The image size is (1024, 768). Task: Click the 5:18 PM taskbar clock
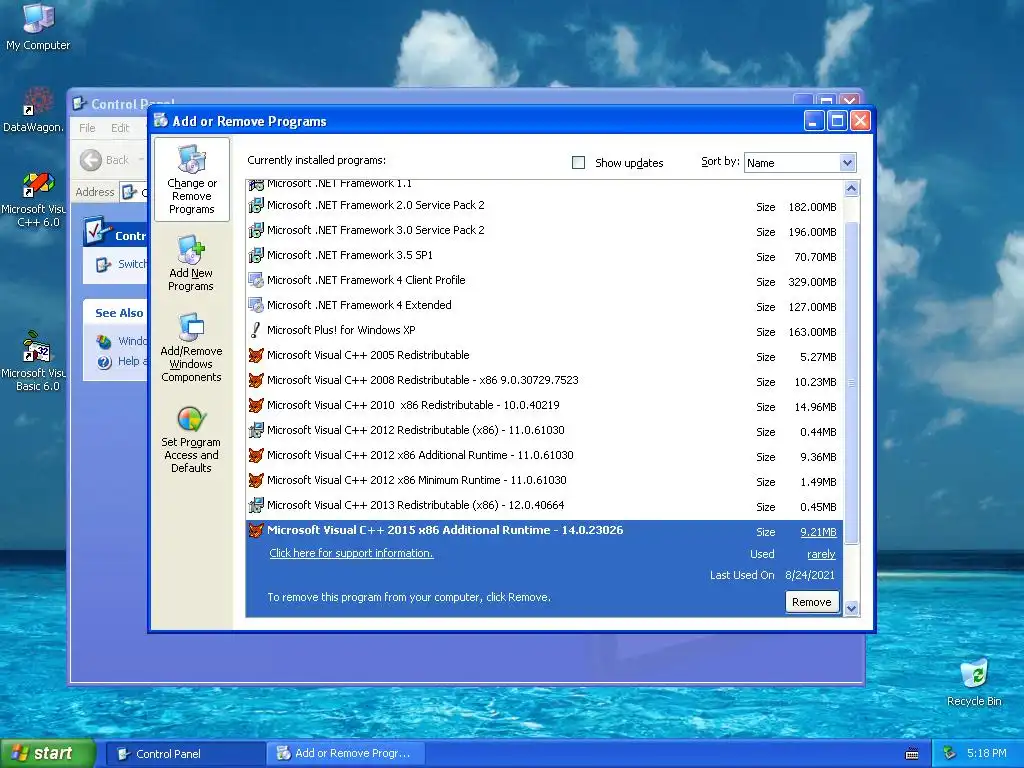(x=986, y=754)
